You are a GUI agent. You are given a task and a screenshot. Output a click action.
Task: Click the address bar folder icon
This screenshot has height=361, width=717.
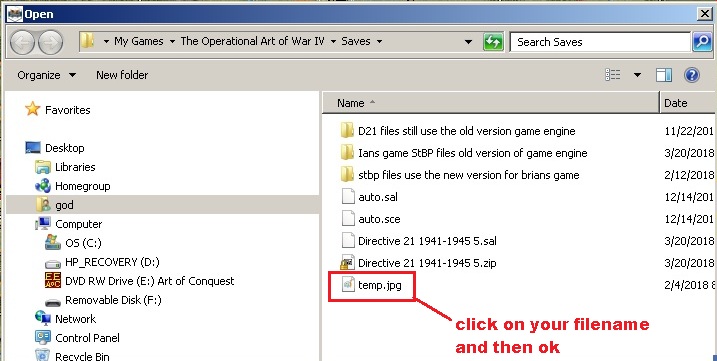(87, 41)
